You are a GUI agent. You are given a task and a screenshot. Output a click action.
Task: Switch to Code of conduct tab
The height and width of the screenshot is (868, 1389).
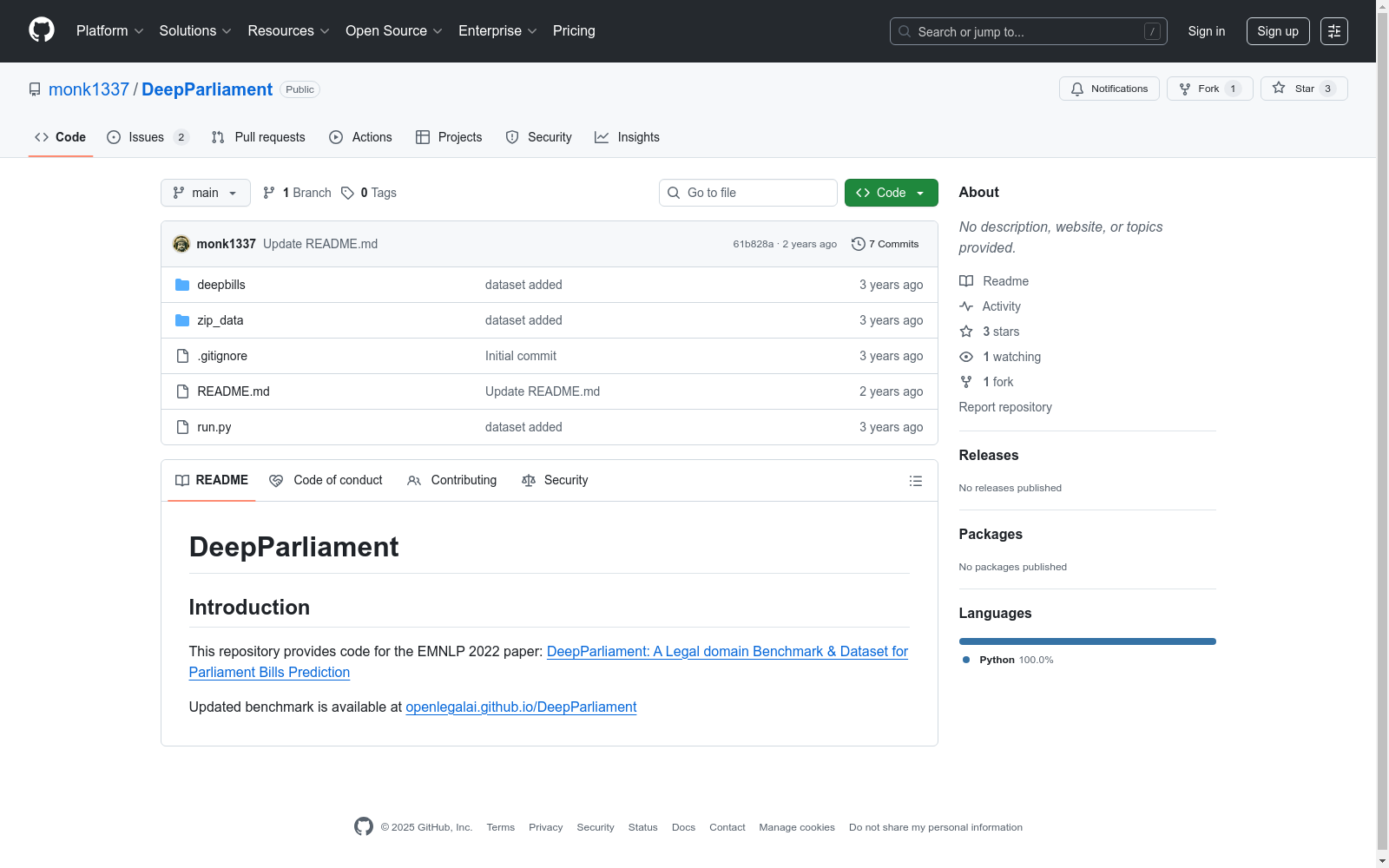326,480
